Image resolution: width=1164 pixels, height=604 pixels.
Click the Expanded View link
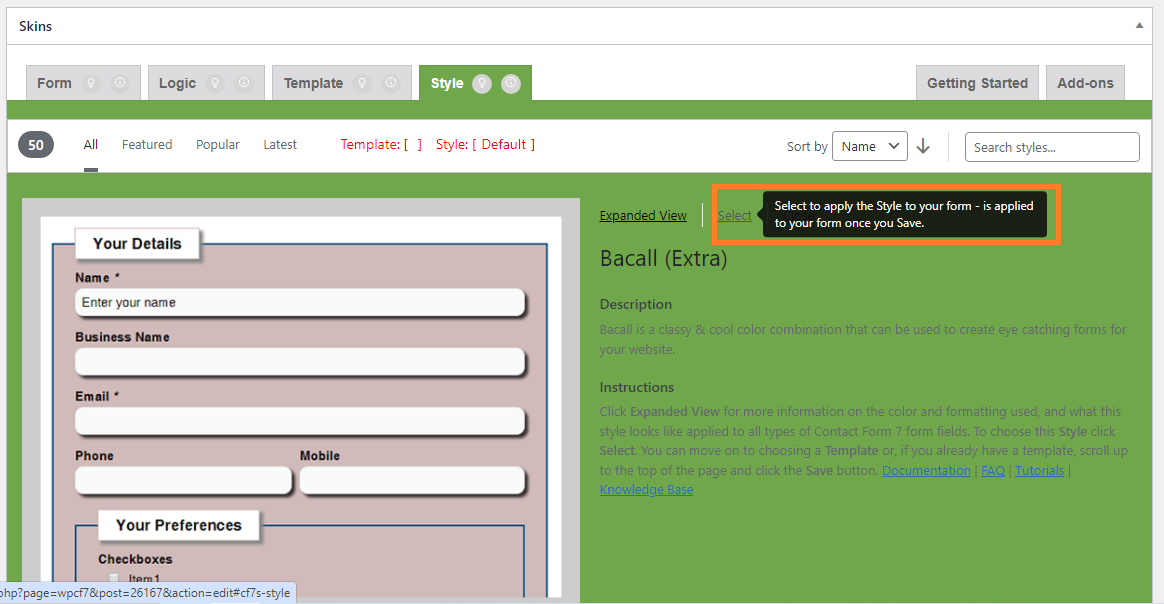click(643, 215)
